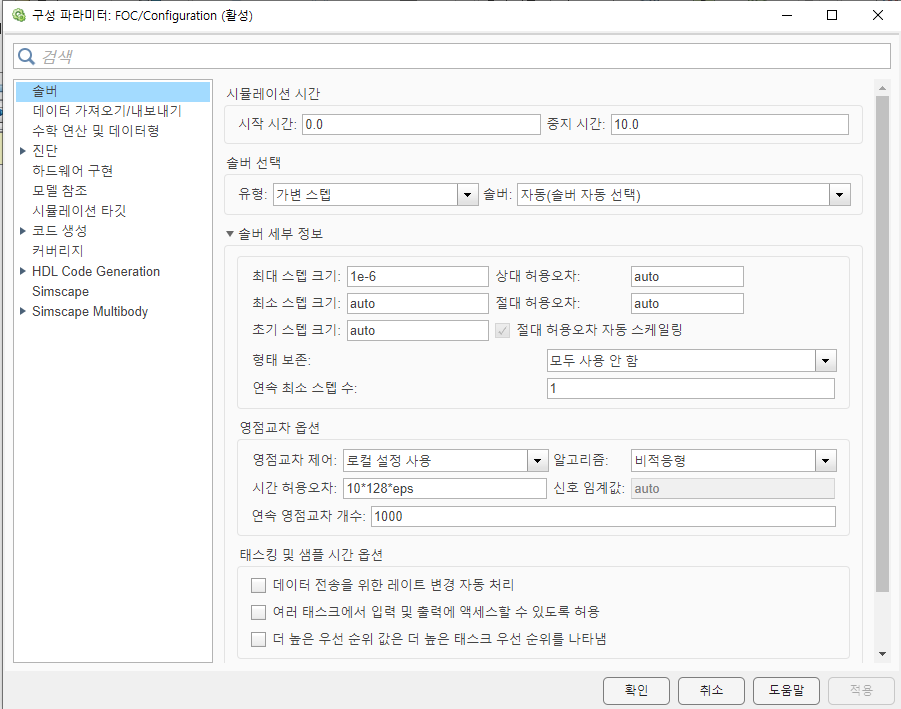Open the 형태 보존 dropdown
The width and height of the screenshot is (901, 709).
point(691,361)
